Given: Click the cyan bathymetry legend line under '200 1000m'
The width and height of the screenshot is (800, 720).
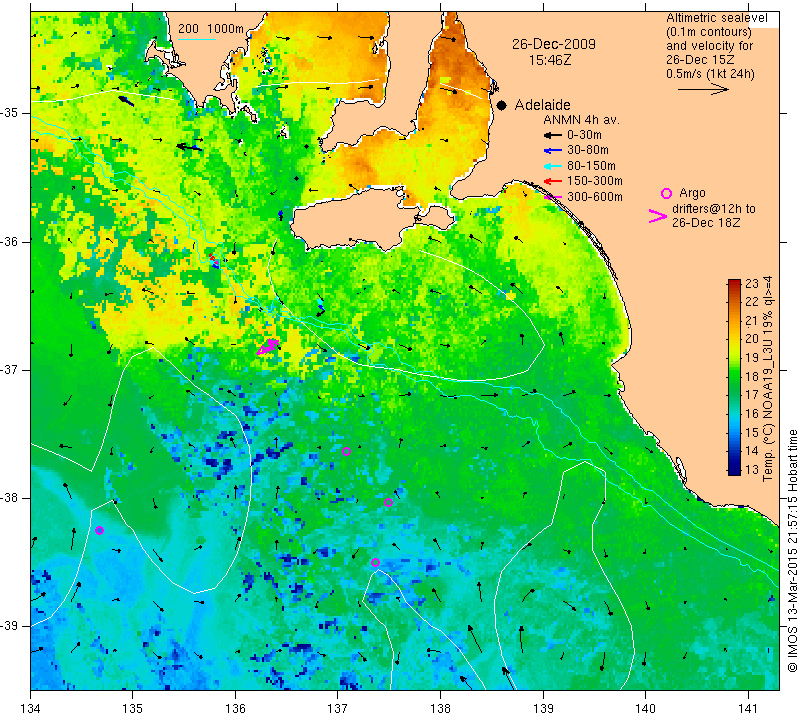Looking at the screenshot, I should pos(197,39).
